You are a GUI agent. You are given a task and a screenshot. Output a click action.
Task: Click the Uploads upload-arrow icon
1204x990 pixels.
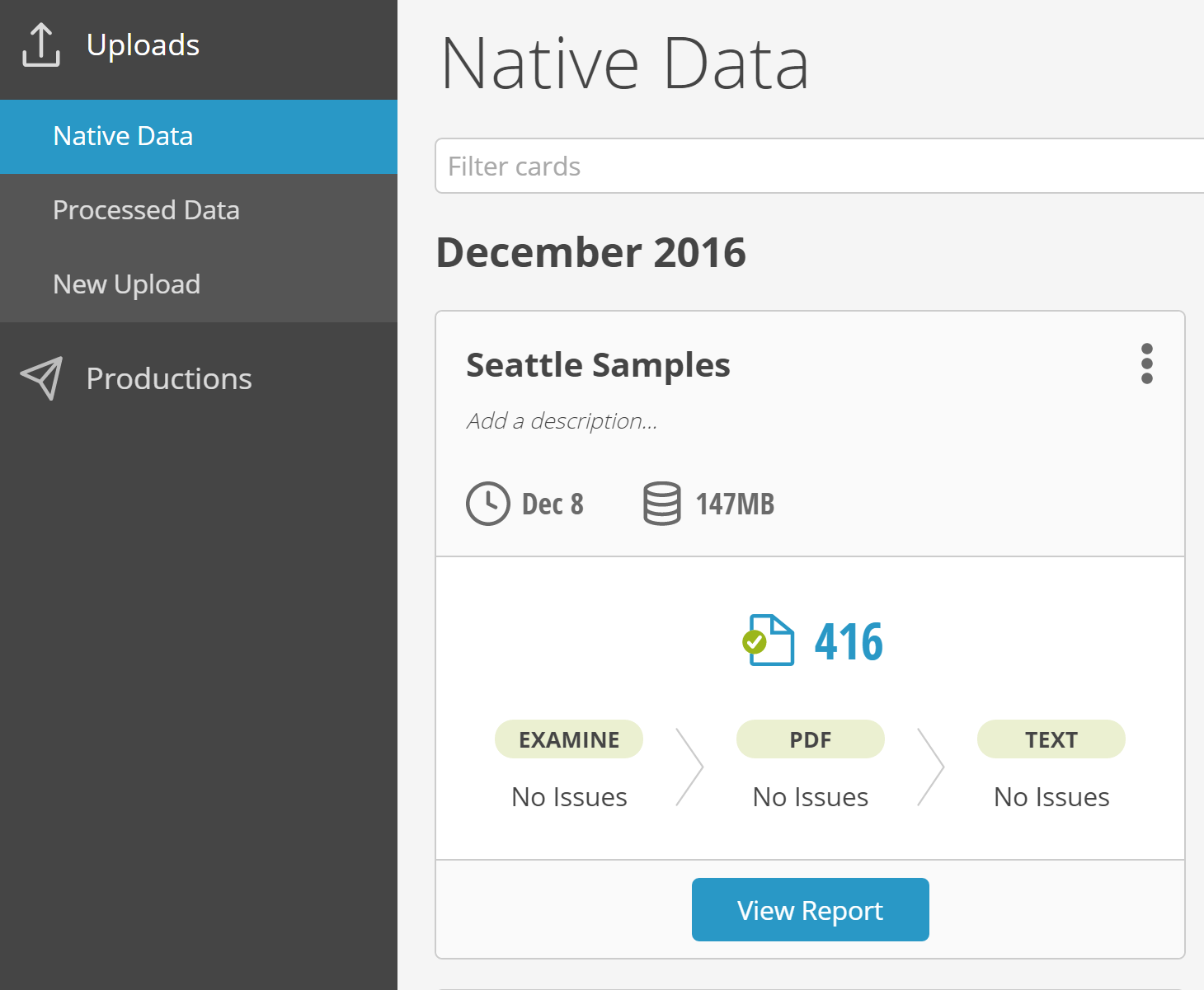41,45
